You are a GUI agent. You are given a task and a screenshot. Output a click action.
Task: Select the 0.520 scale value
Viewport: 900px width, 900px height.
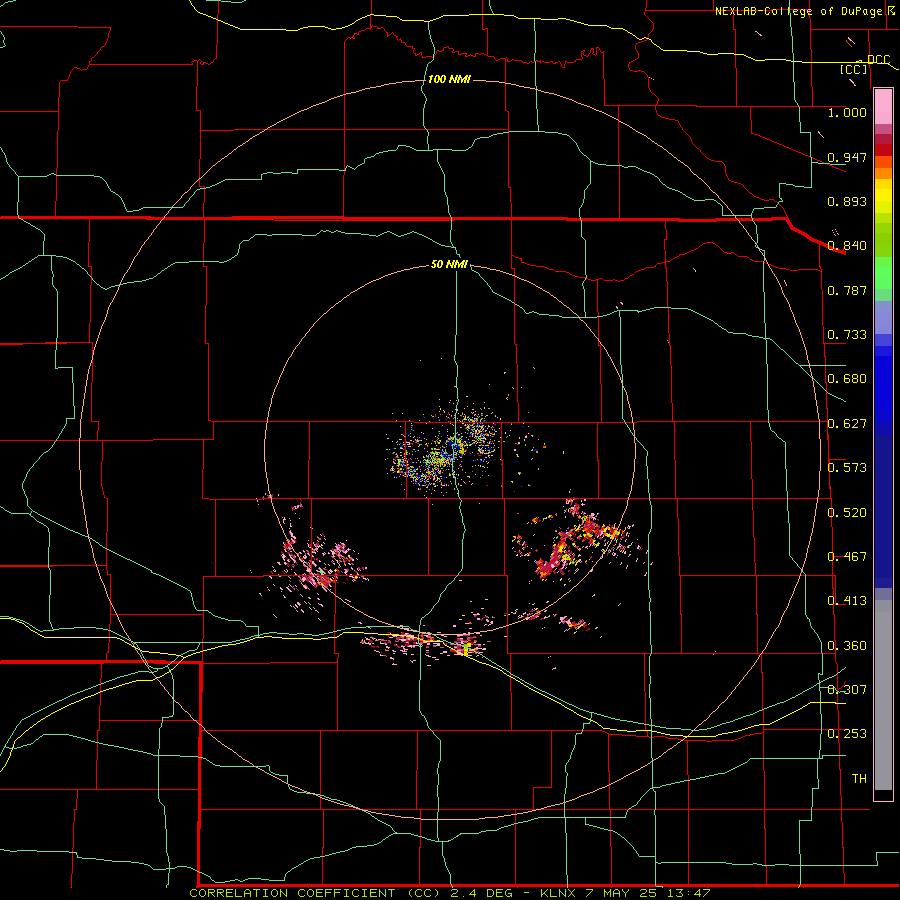[x=847, y=513]
